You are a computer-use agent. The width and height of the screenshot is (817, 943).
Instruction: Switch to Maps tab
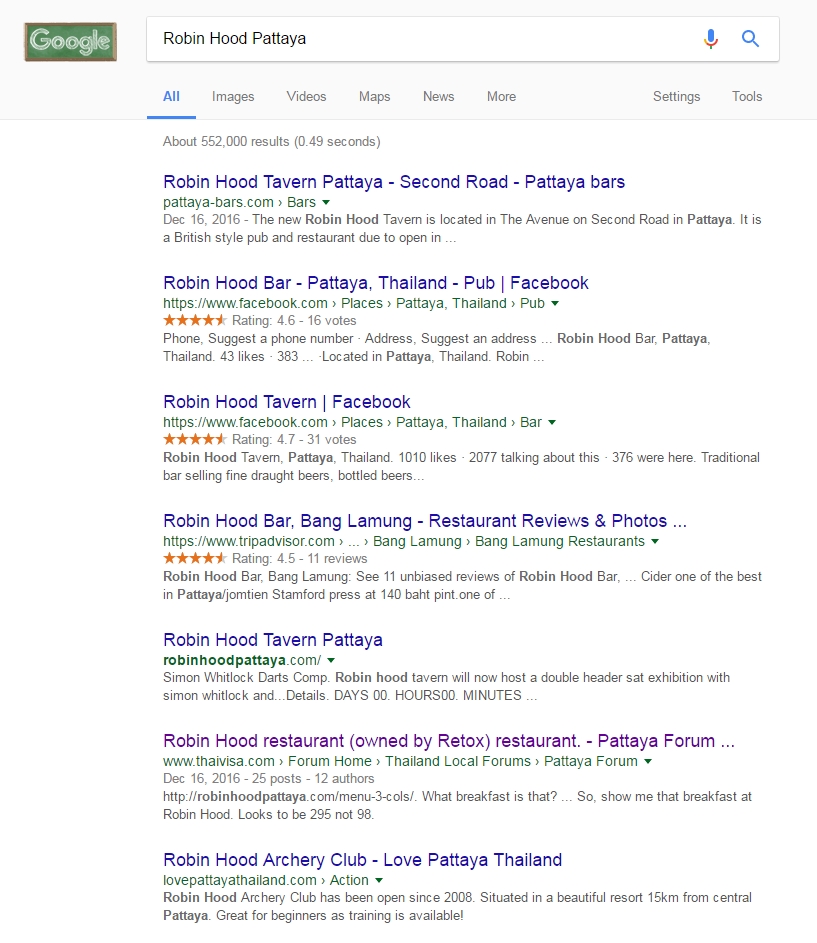[x=374, y=97]
